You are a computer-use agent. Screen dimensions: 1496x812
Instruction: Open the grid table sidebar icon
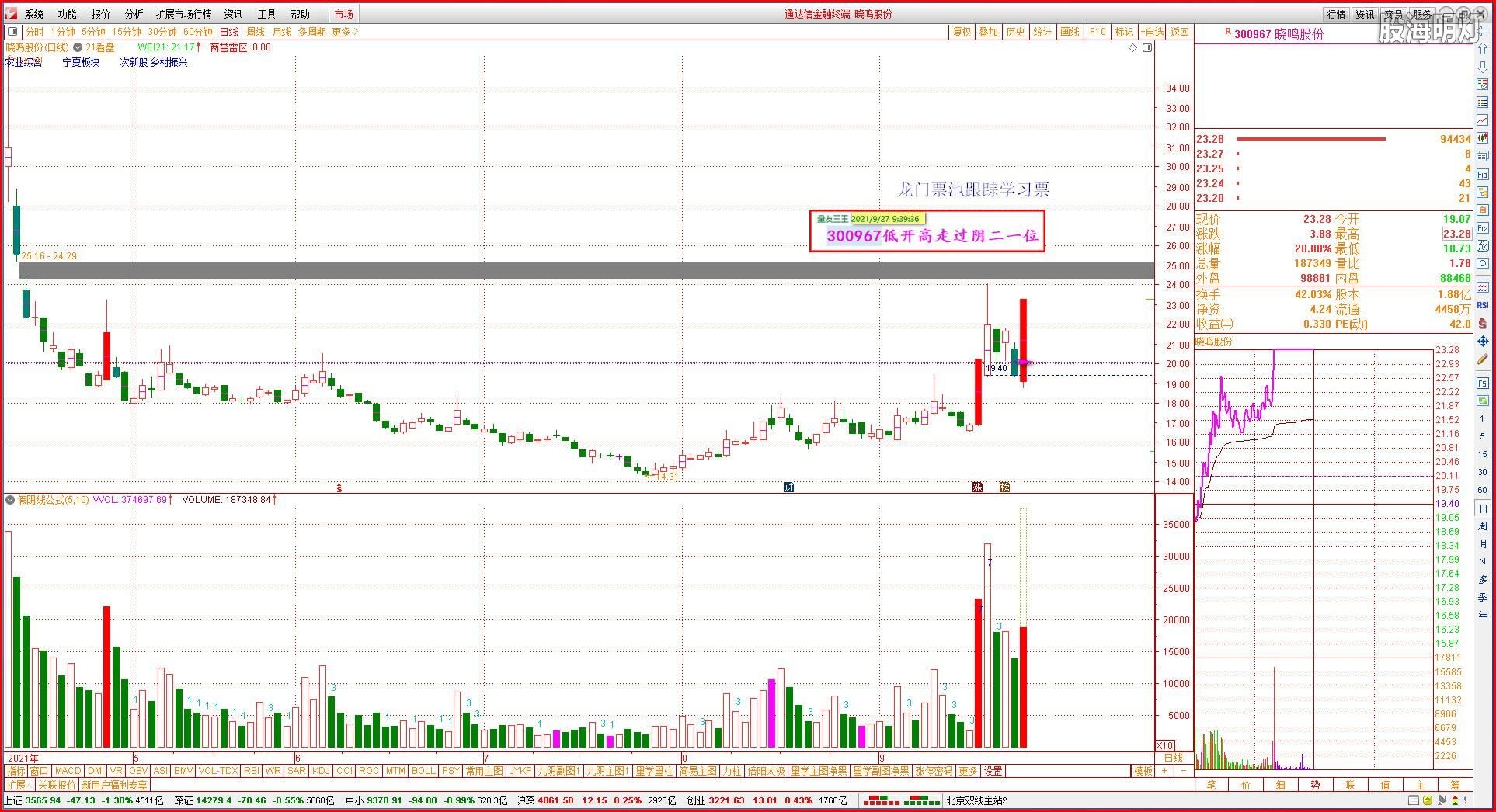(x=1483, y=102)
